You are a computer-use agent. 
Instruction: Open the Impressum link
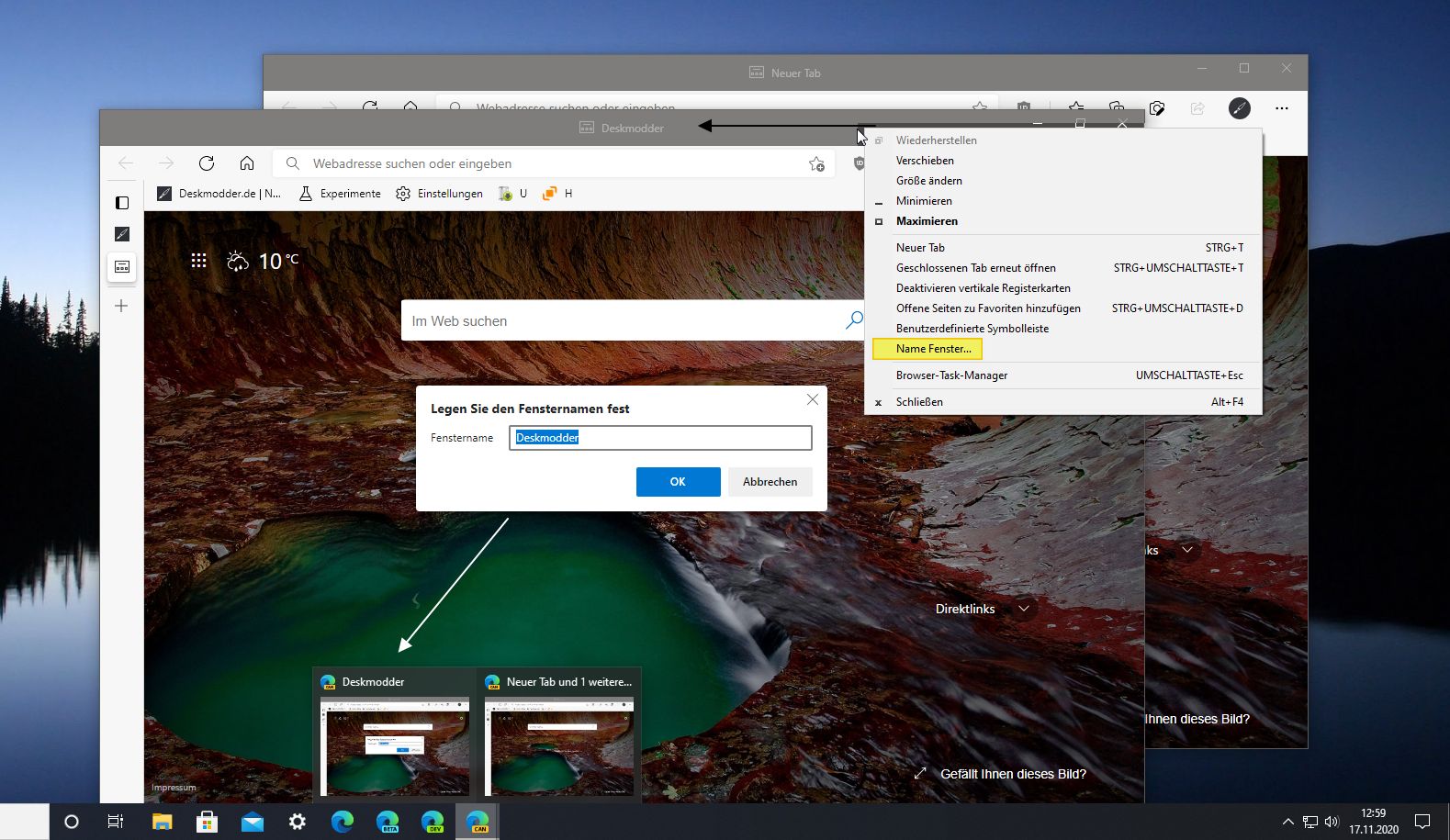174,788
